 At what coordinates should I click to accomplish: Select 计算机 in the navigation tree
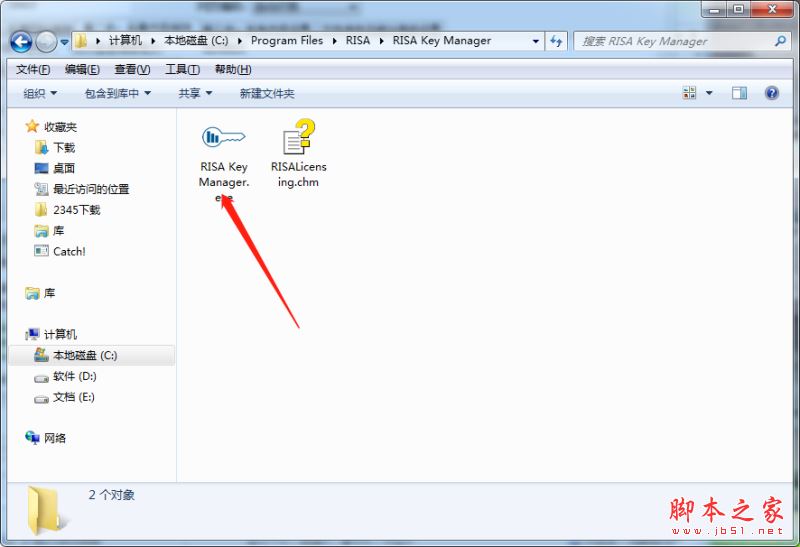click(60, 334)
